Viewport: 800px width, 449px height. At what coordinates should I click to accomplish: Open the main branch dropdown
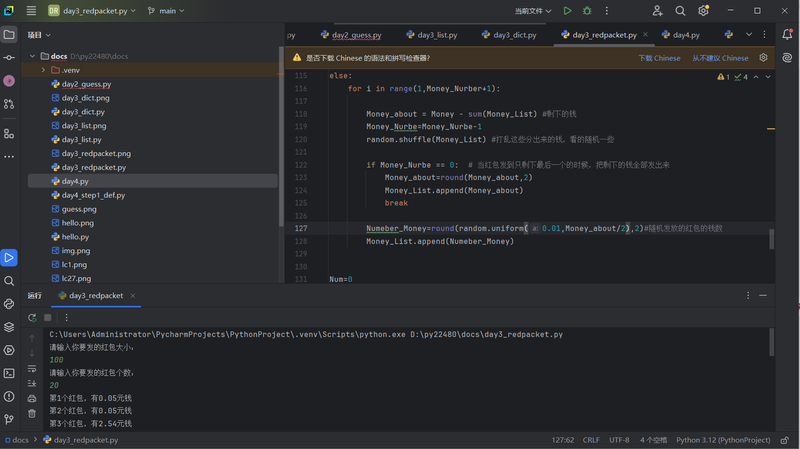166,11
